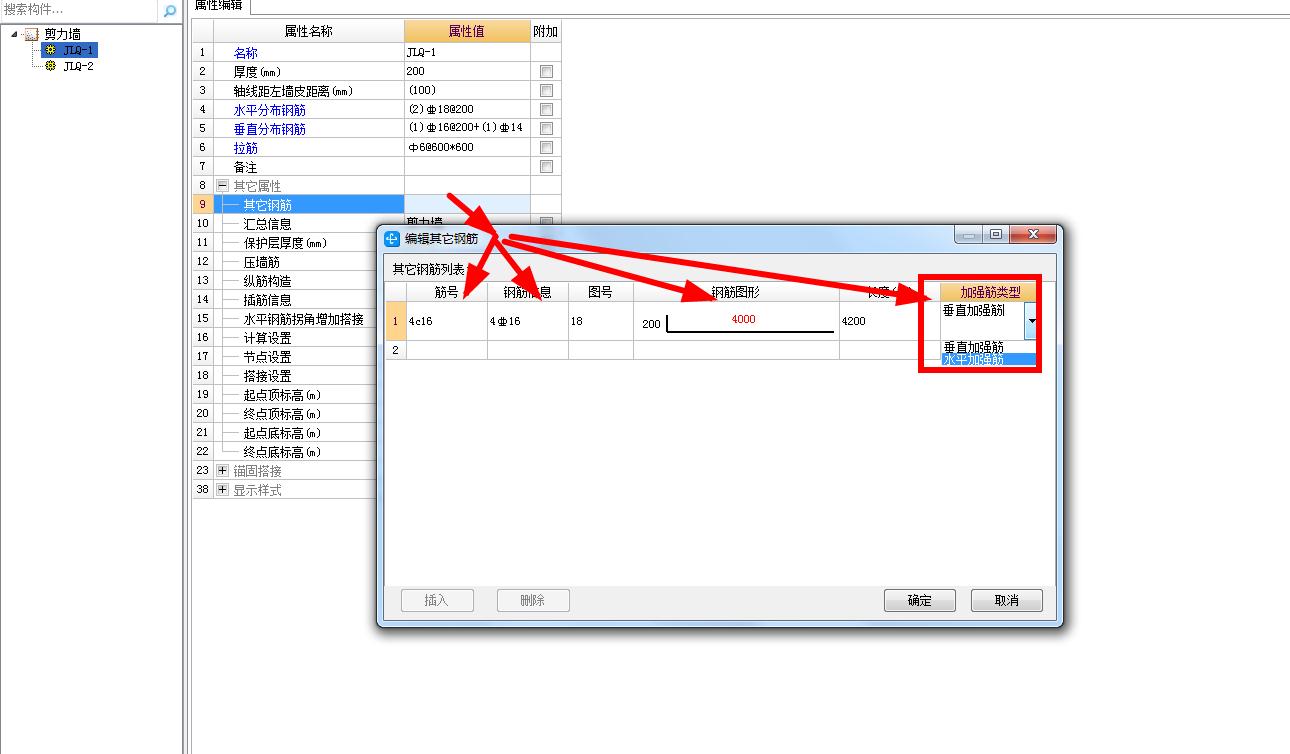Check the 附加 box for 垂直分布钢筋
Image resolution: width=1290 pixels, height=754 pixels.
[546, 128]
